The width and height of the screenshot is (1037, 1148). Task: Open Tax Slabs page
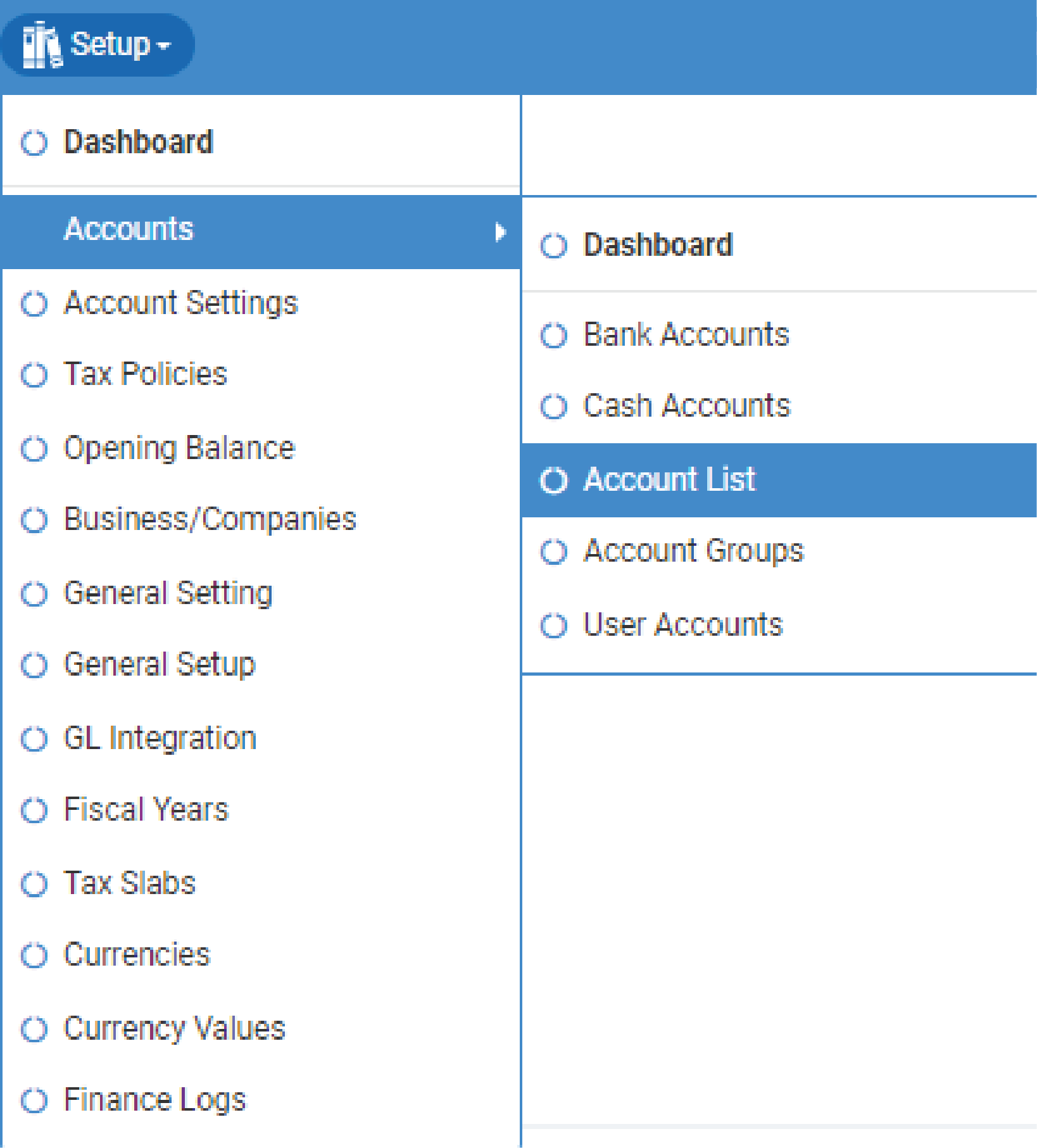point(130,883)
